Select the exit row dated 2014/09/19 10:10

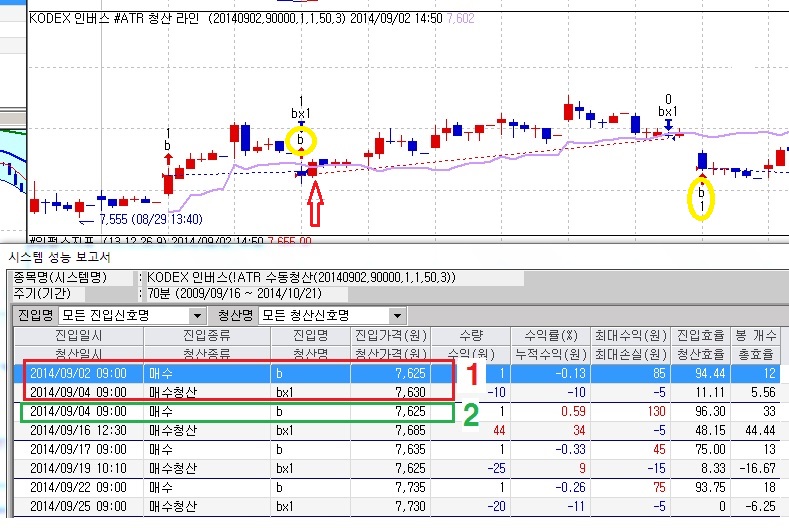coord(397,468)
